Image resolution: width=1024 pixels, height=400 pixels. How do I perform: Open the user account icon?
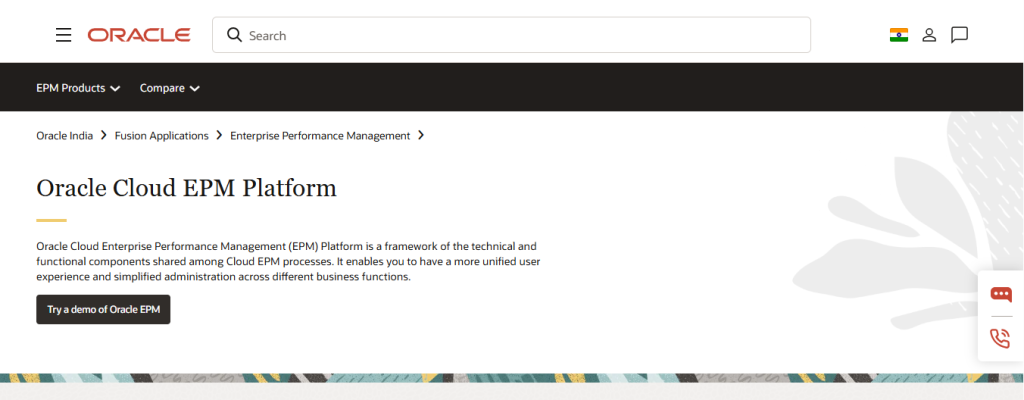coord(929,35)
